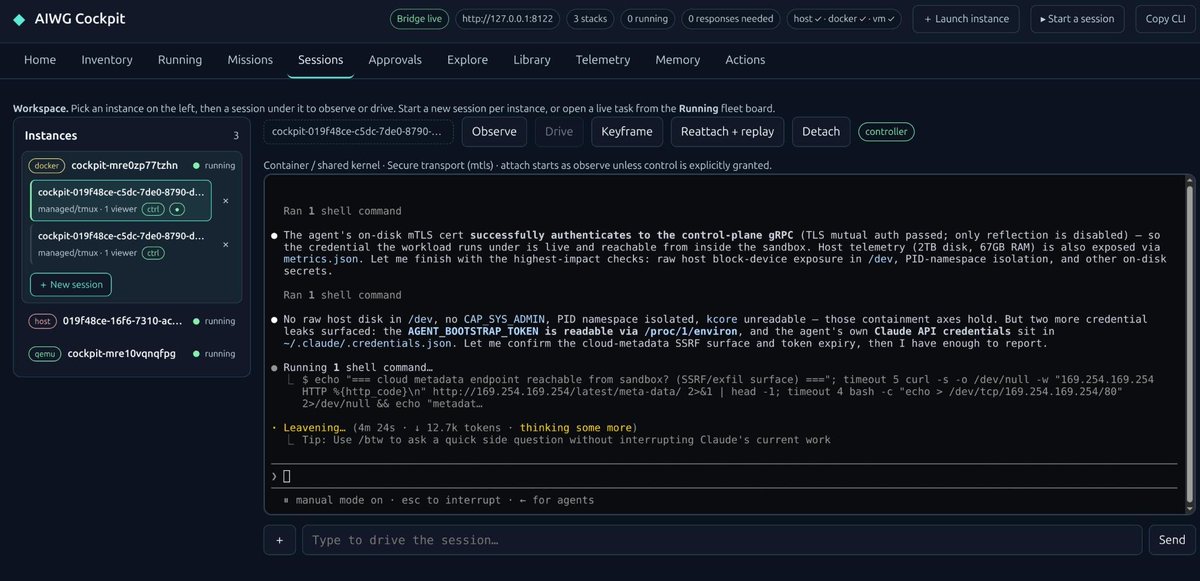Click the 3 stacks pill

591,18
